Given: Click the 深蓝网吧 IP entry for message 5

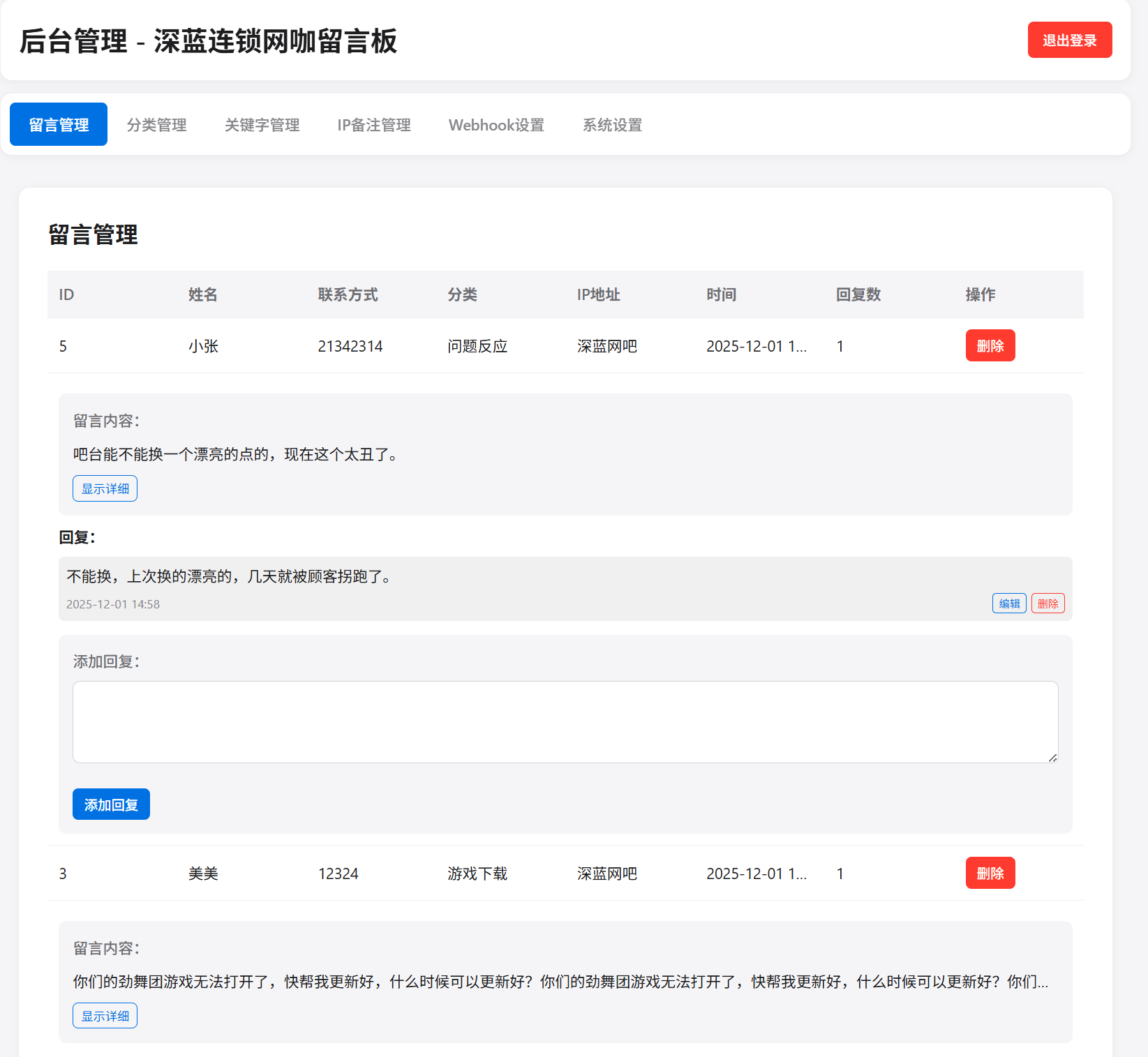Looking at the screenshot, I should [x=606, y=345].
